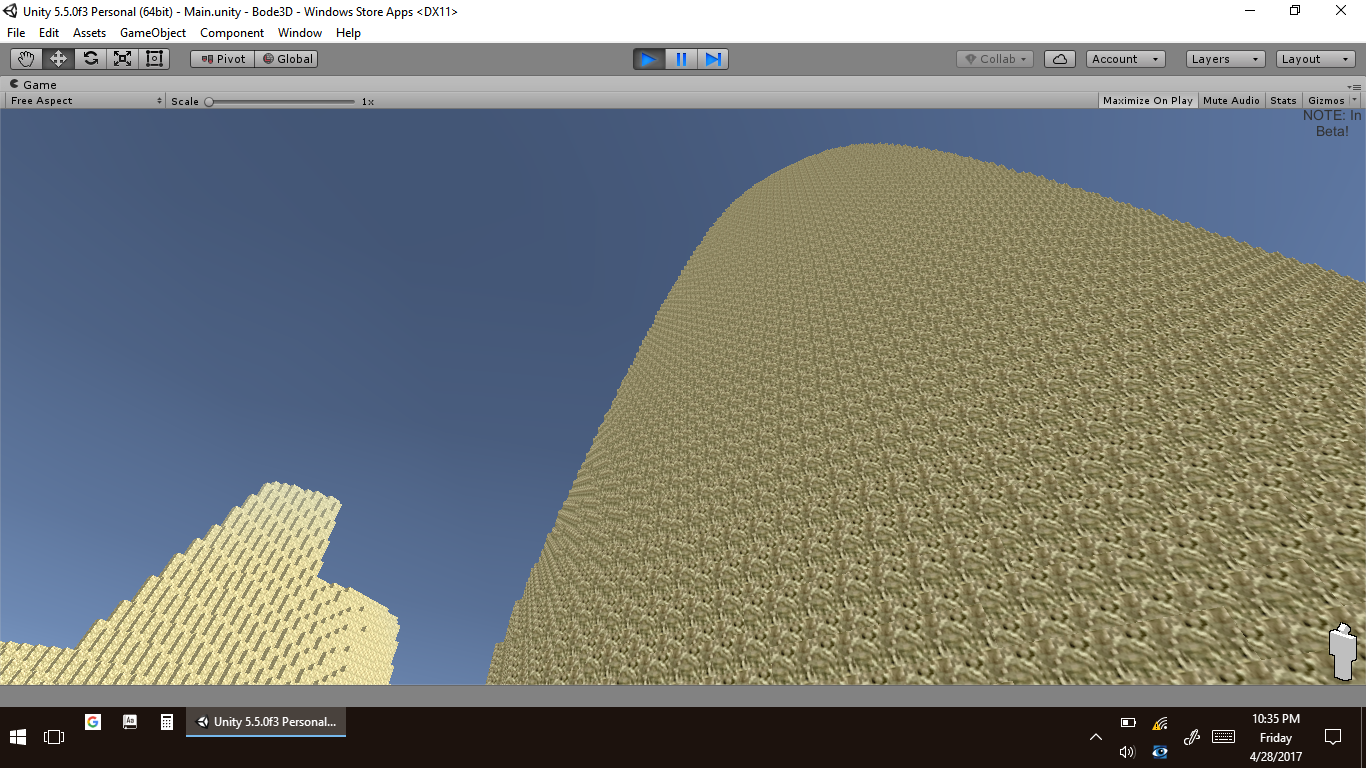Show the Stats overlay
The image size is (1366, 768).
tap(1283, 101)
